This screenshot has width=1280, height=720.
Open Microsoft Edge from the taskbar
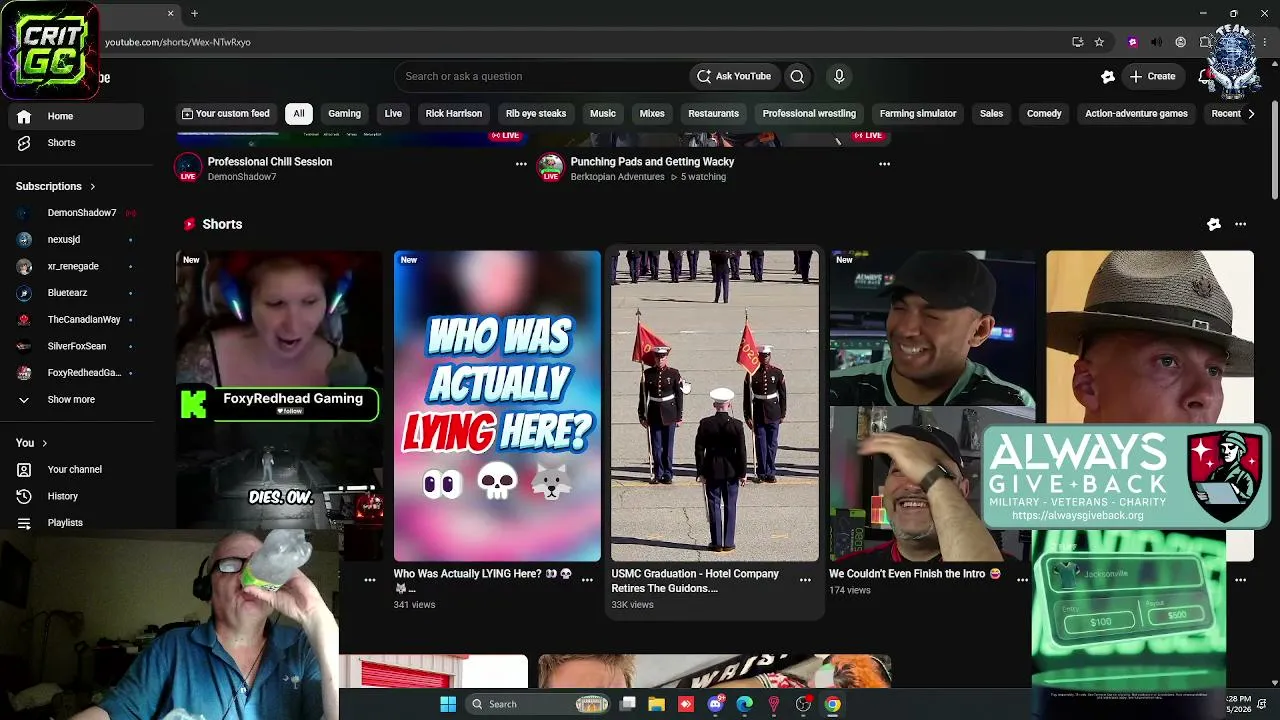[x=744, y=704]
